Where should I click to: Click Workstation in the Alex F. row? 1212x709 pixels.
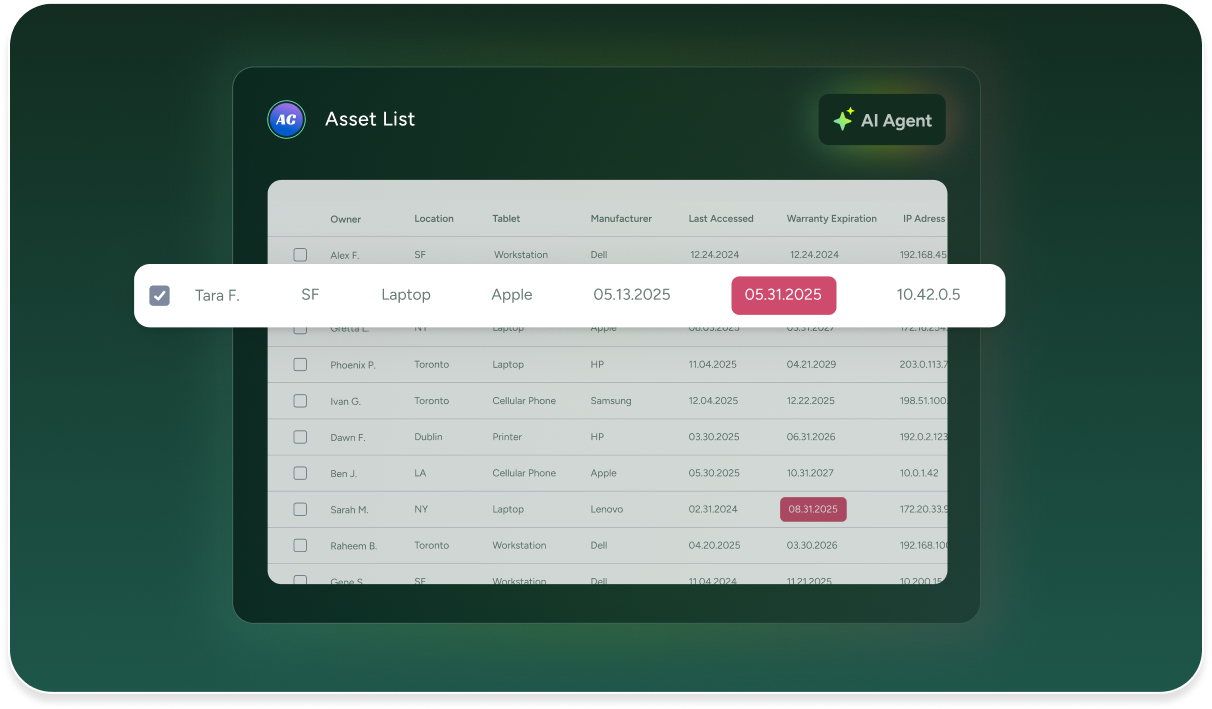[x=521, y=255]
